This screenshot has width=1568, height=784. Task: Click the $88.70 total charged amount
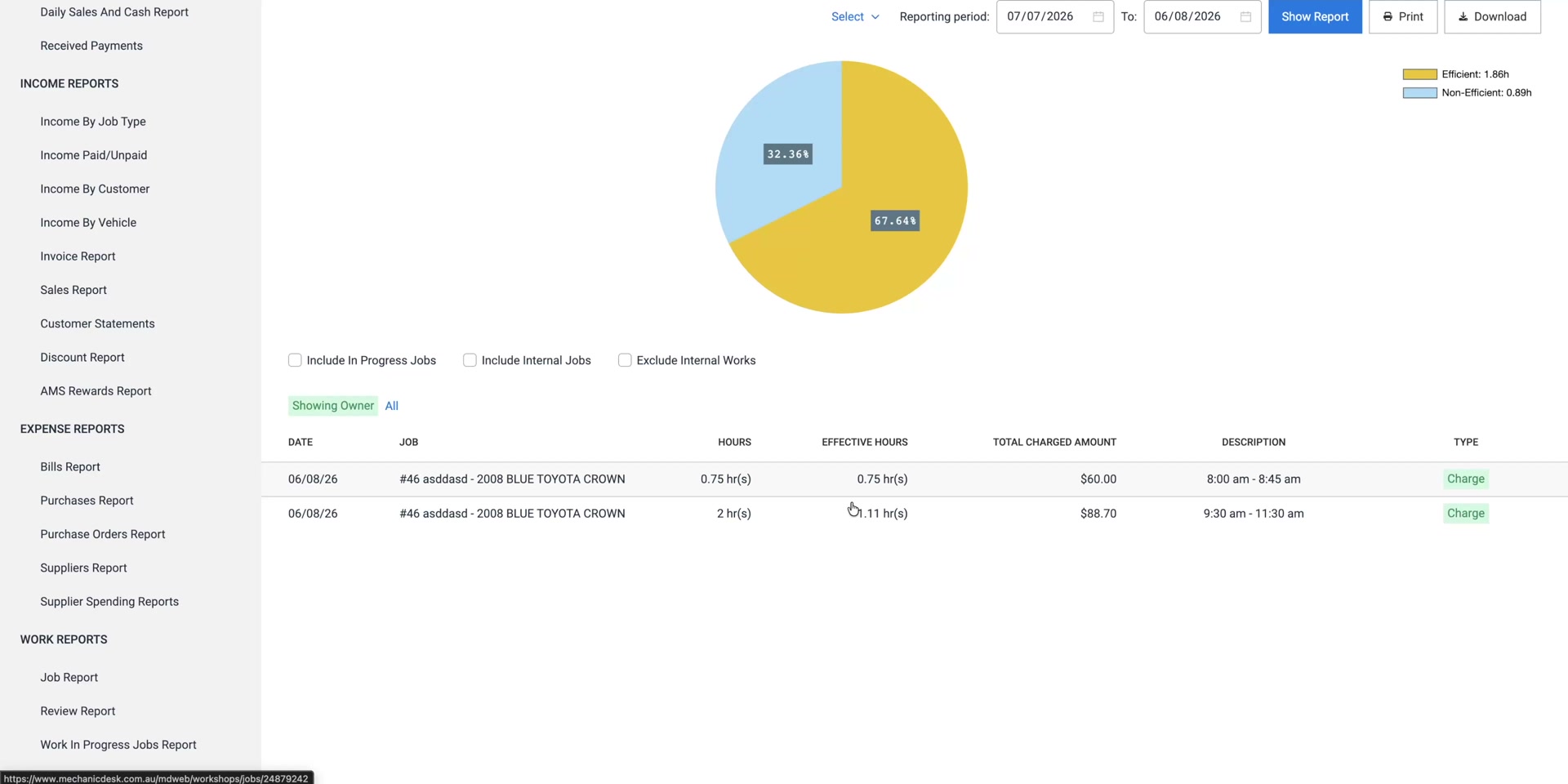pos(1098,514)
